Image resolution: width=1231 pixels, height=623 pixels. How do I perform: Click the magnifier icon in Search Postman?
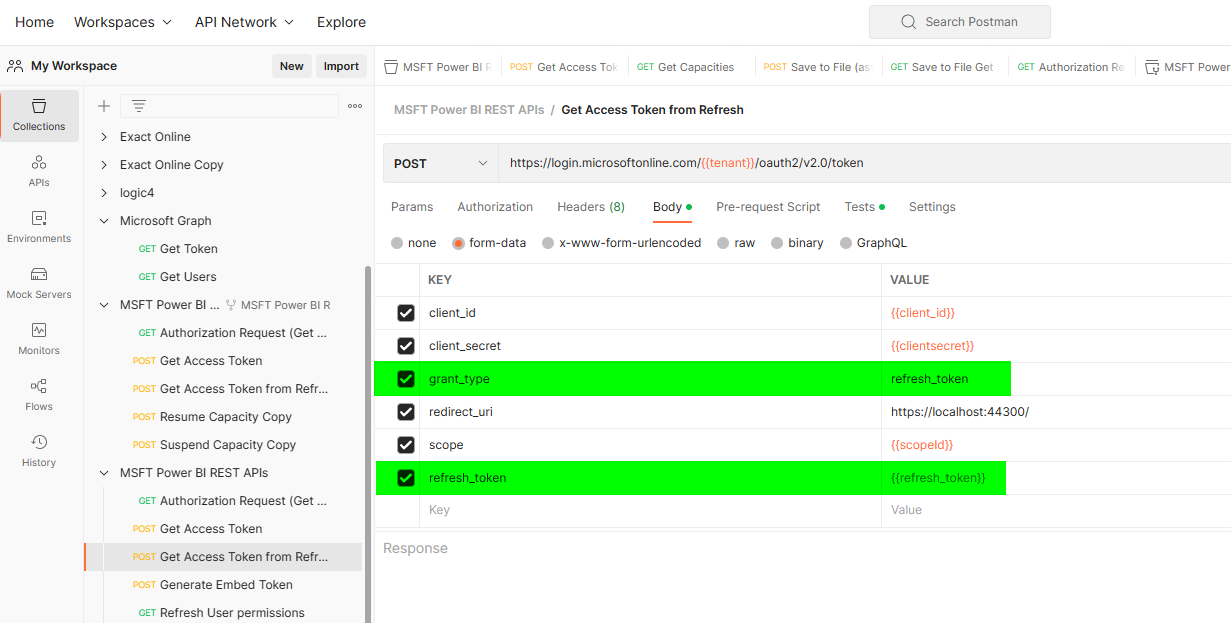coord(908,22)
